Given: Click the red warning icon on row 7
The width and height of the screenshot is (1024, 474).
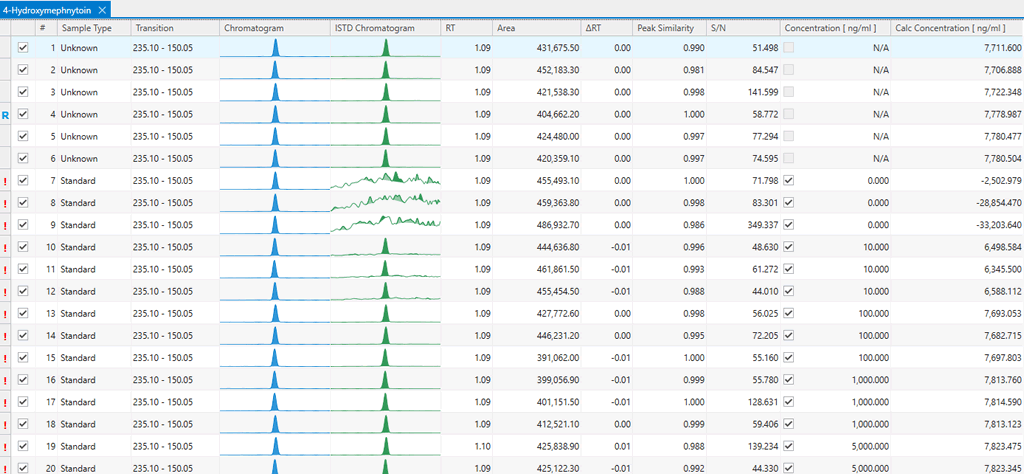Looking at the screenshot, I should 5,181.
